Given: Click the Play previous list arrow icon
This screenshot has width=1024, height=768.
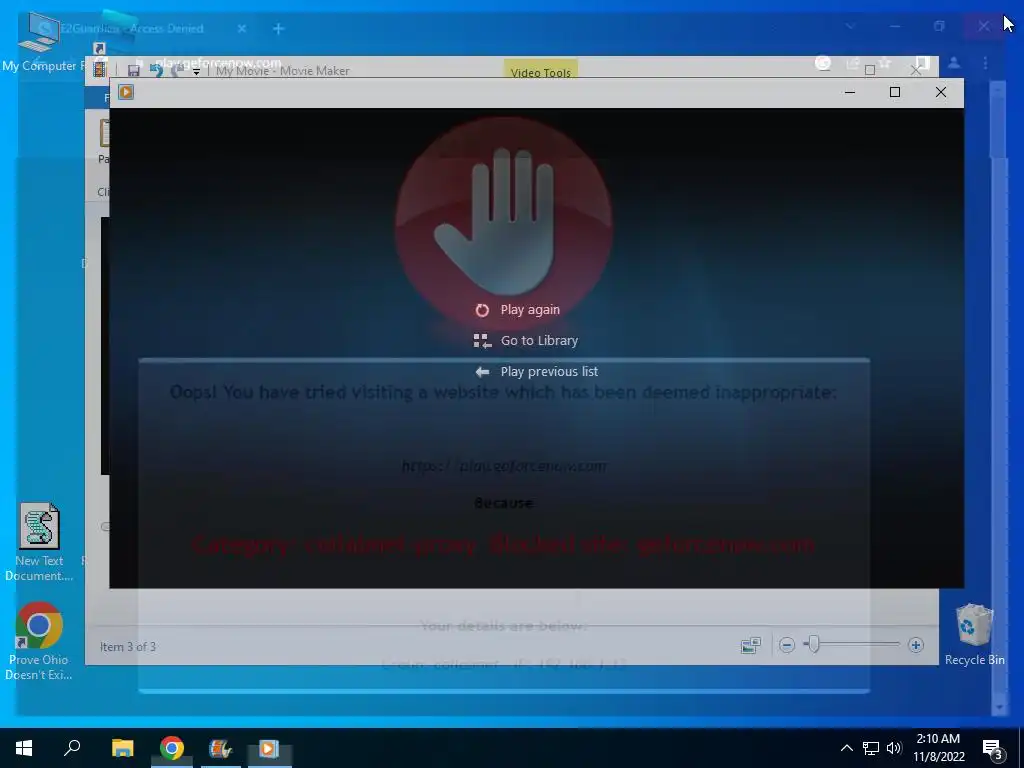Looking at the screenshot, I should (482, 372).
